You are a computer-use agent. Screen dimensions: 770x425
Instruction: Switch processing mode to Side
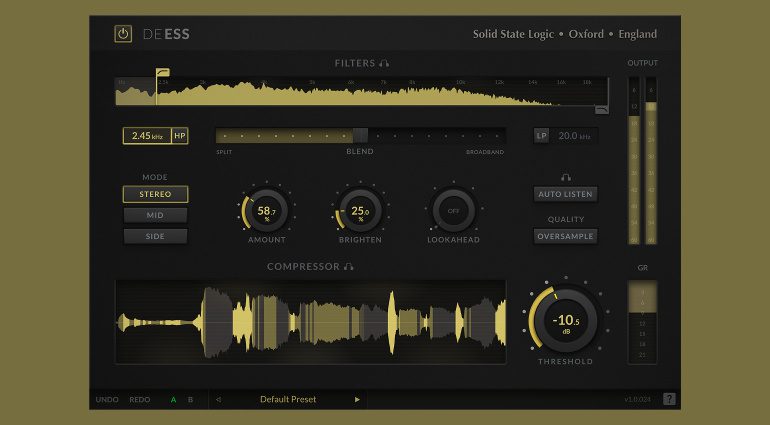[x=155, y=236]
